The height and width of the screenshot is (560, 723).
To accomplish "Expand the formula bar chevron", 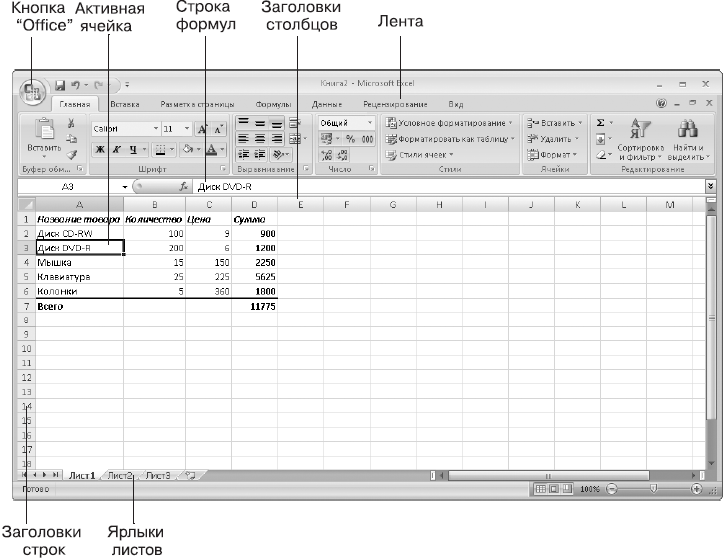I will pyautogui.click(x=711, y=186).
